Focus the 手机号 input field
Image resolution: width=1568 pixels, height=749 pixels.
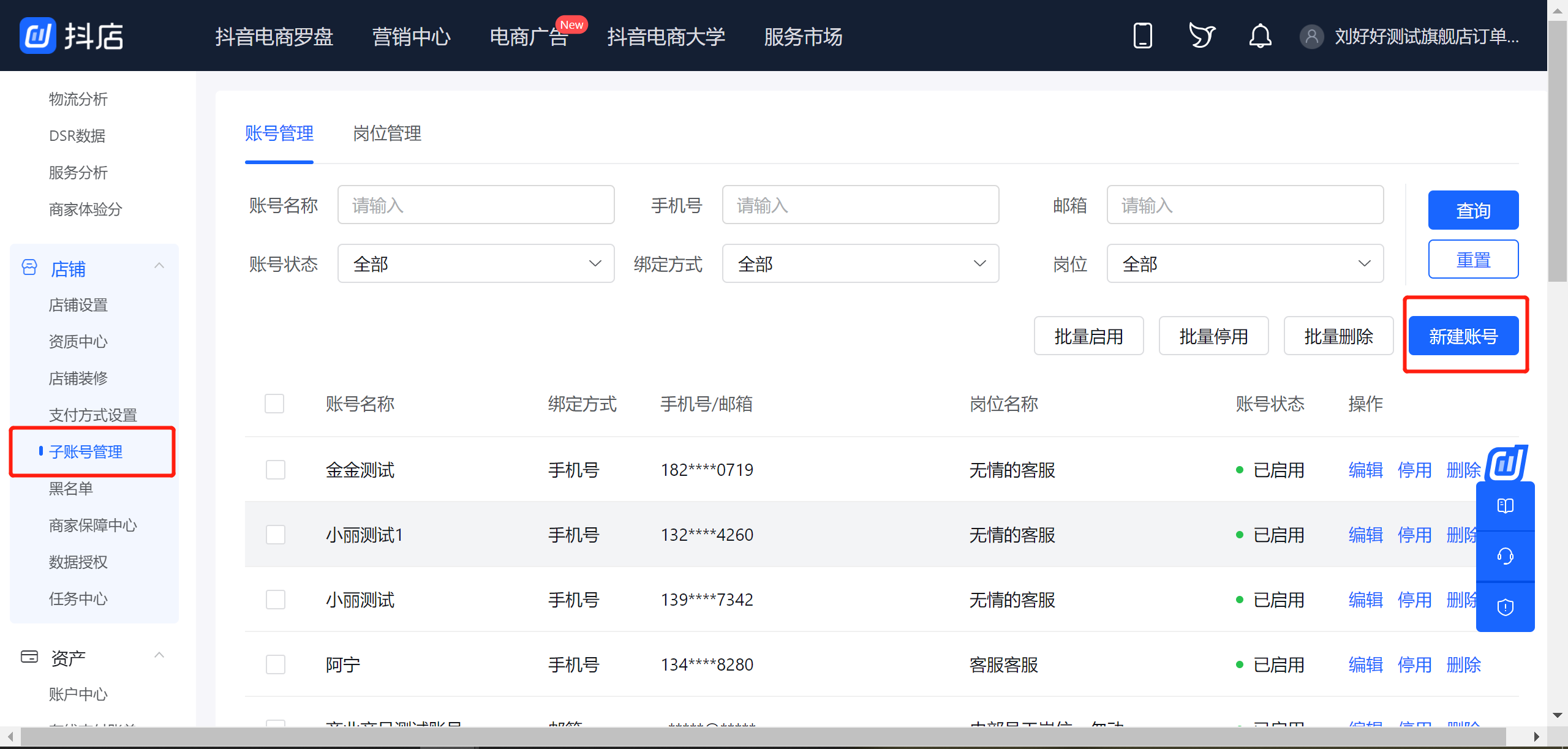pyautogui.click(x=861, y=205)
